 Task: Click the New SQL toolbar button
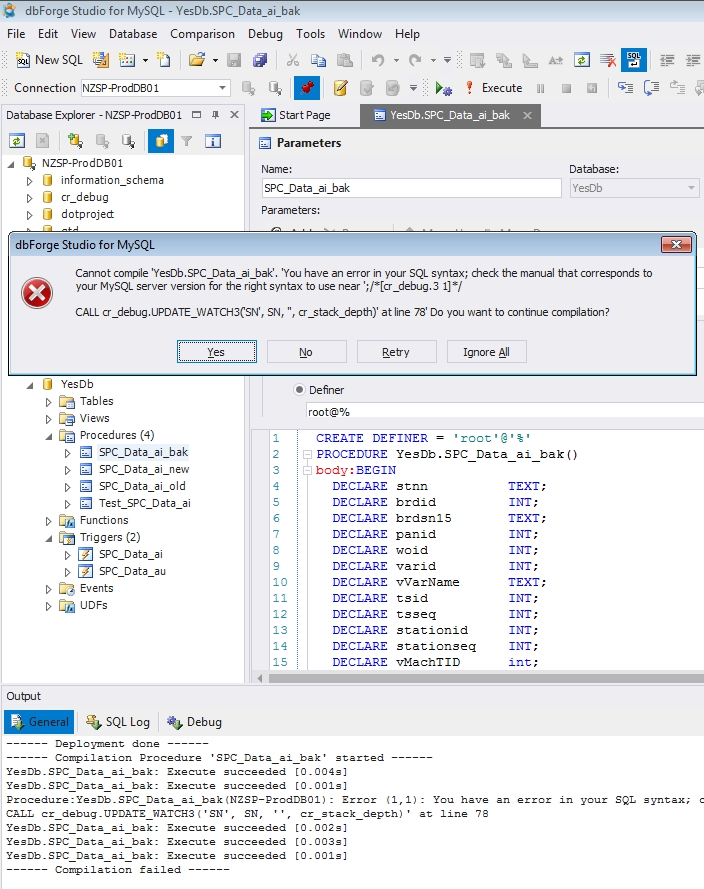(x=49, y=60)
